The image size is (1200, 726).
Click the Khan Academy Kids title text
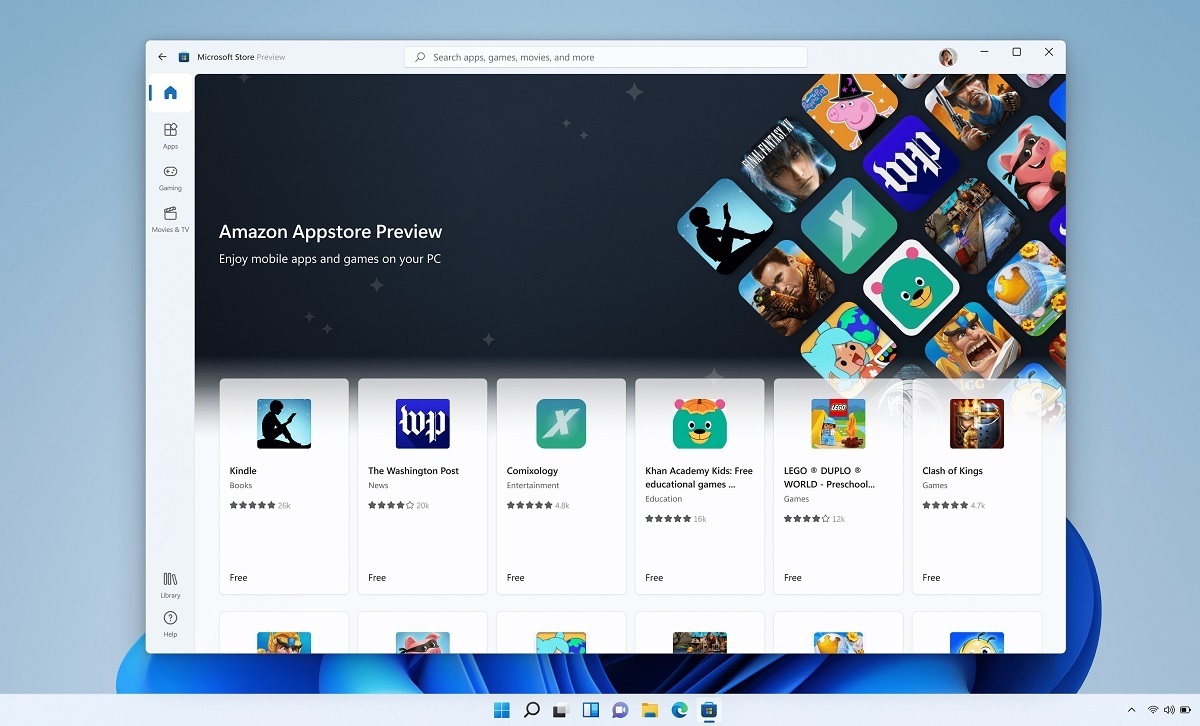coord(699,477)
